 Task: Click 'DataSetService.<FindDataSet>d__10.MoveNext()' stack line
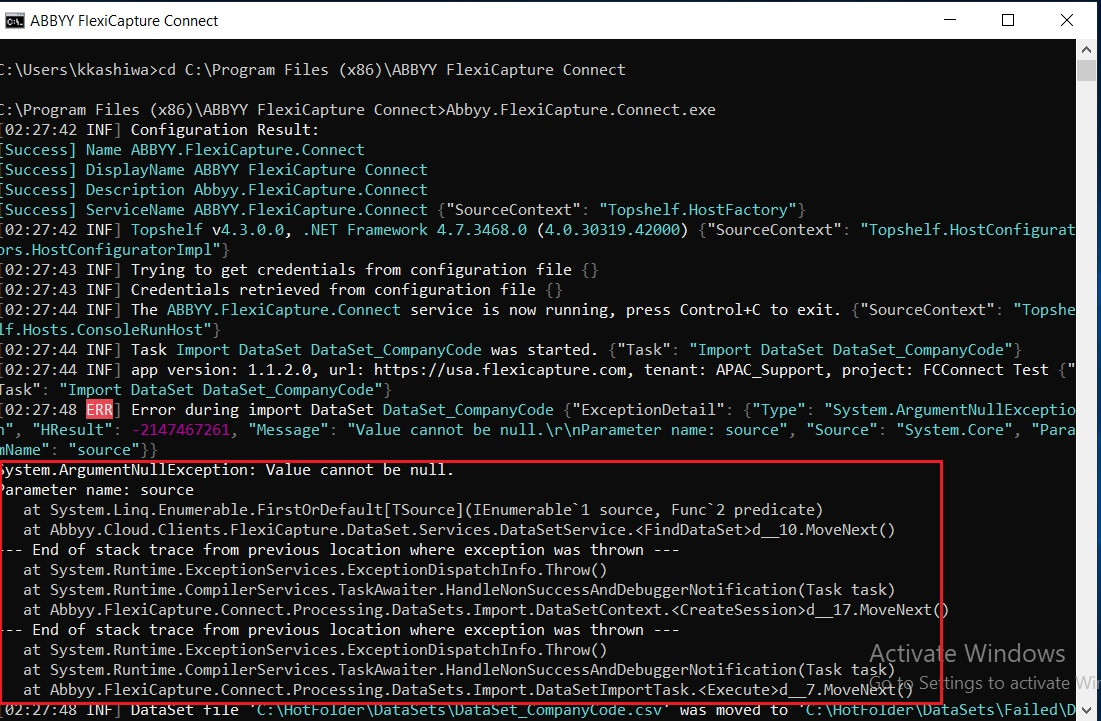point(459,530)
